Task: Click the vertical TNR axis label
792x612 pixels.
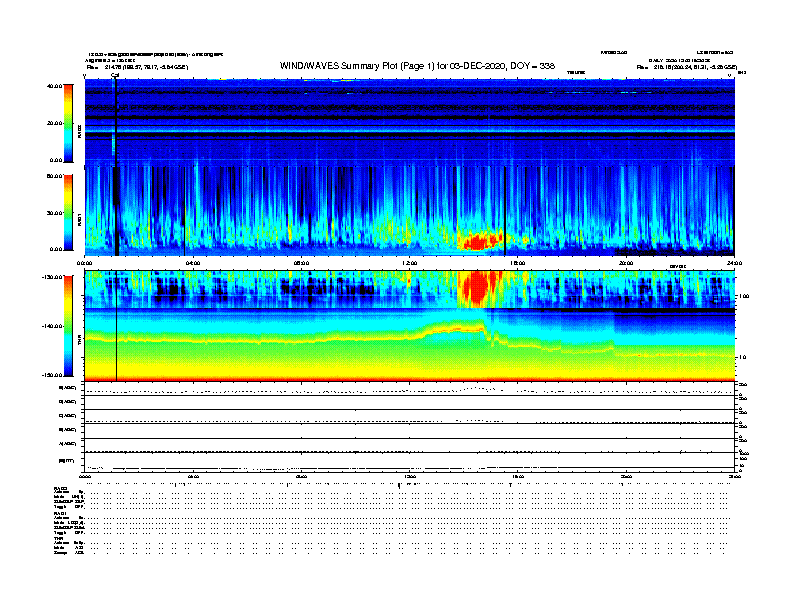Action: coord(80,341)
